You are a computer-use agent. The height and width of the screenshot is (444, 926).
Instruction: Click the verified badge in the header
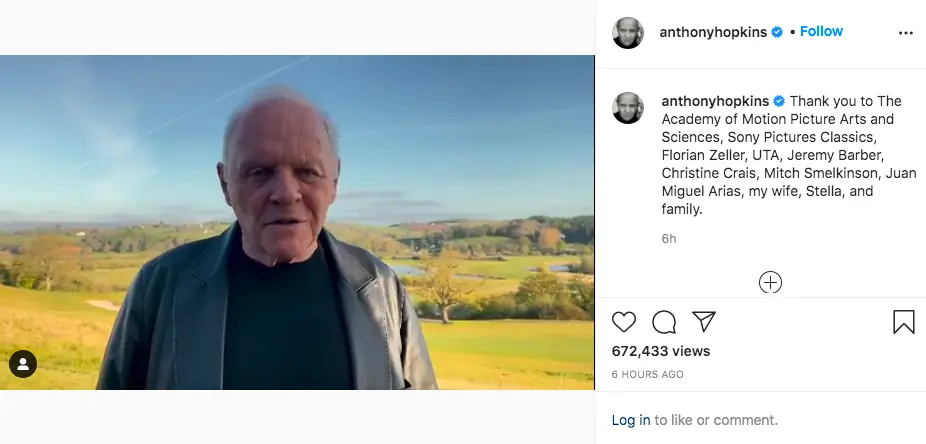(776, 32)
